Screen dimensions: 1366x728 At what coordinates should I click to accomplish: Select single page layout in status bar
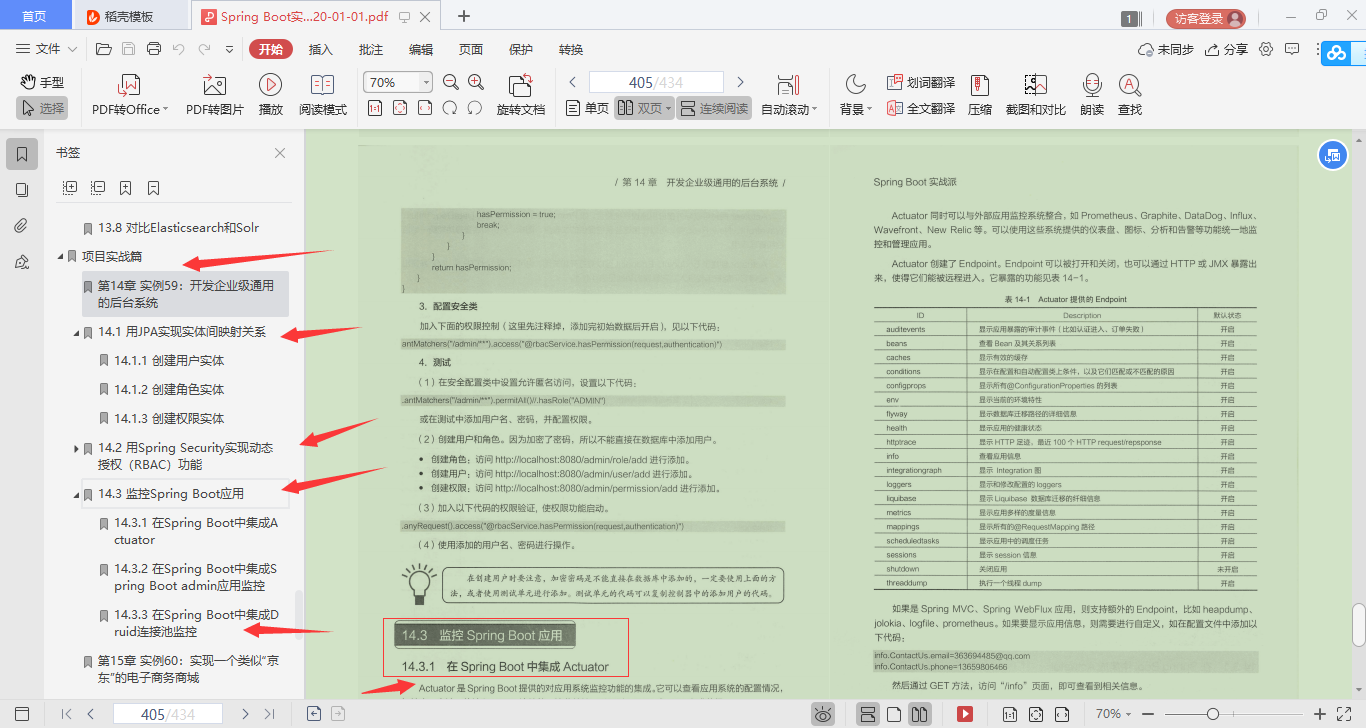click(894, 714)
